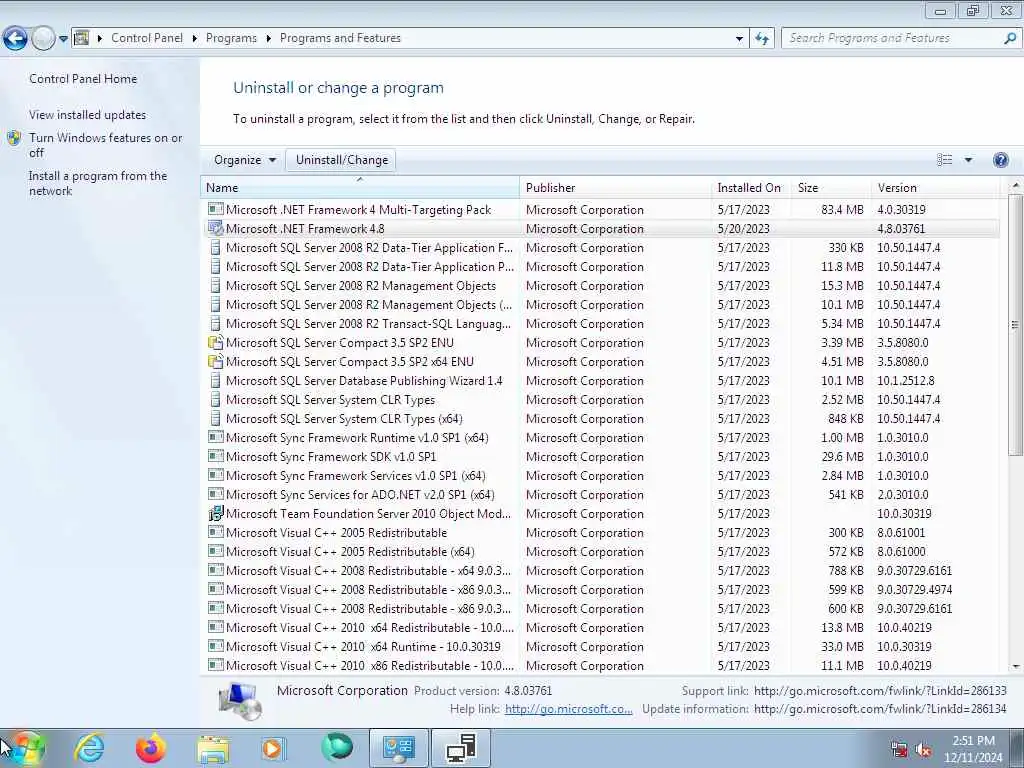The width and height of the screenshot is (1024, 768).
Task: Click icon of Visual C++ 2010 x64 Runtime - 10.0.30319
Action: tap(216, 646)
